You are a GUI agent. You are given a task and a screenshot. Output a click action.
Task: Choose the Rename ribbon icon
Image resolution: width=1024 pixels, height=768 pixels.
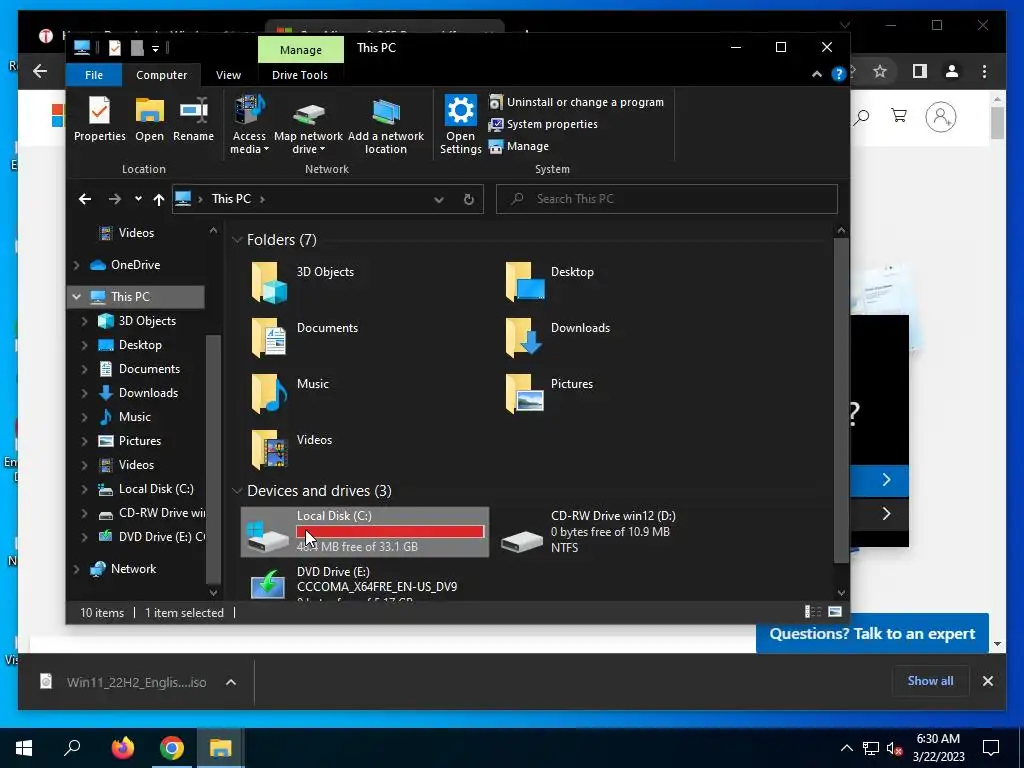(193, 118)
